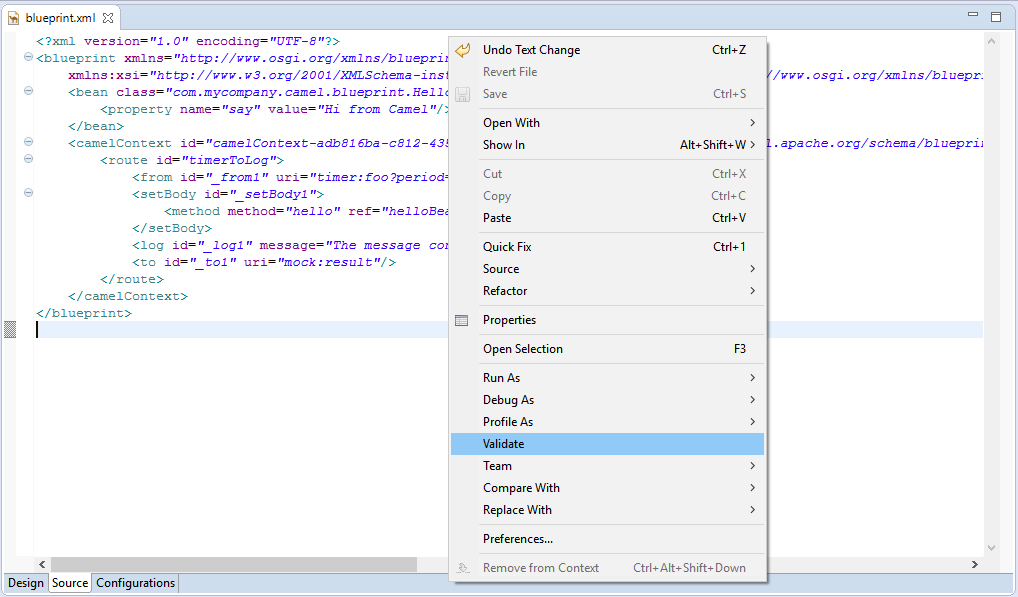The image size is (1018, 597).
Task: Choose Paste in the context menu
Action: (x=497, y=218)
